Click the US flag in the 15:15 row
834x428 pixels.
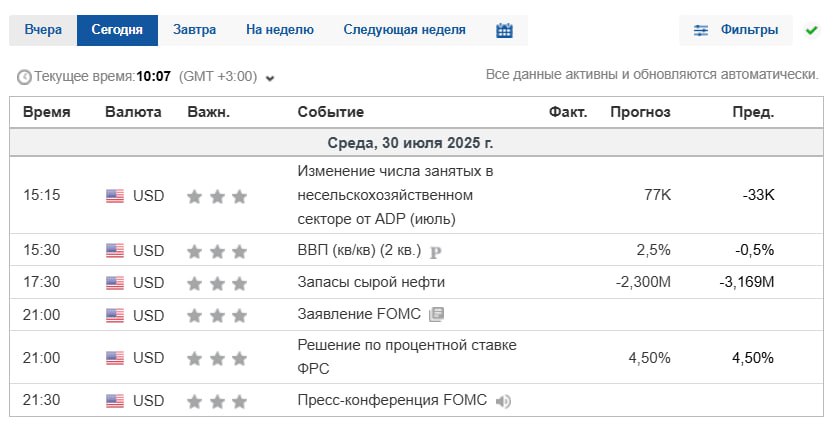(x=115, y=196)
